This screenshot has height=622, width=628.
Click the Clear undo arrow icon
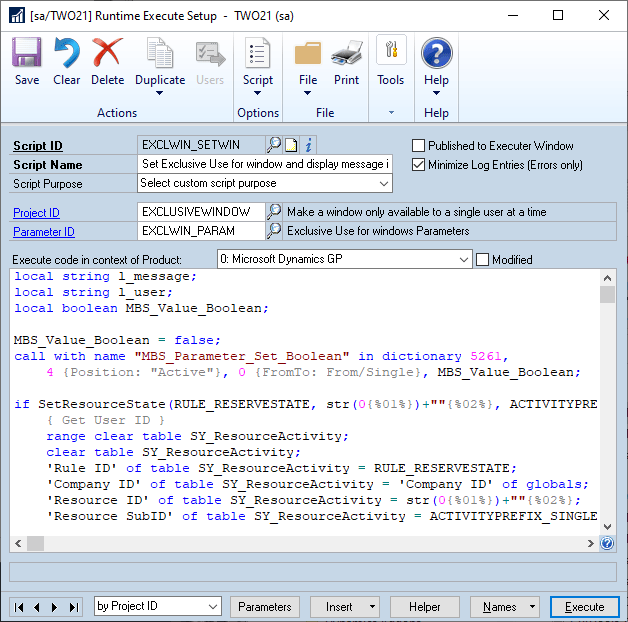coord(66,52)
